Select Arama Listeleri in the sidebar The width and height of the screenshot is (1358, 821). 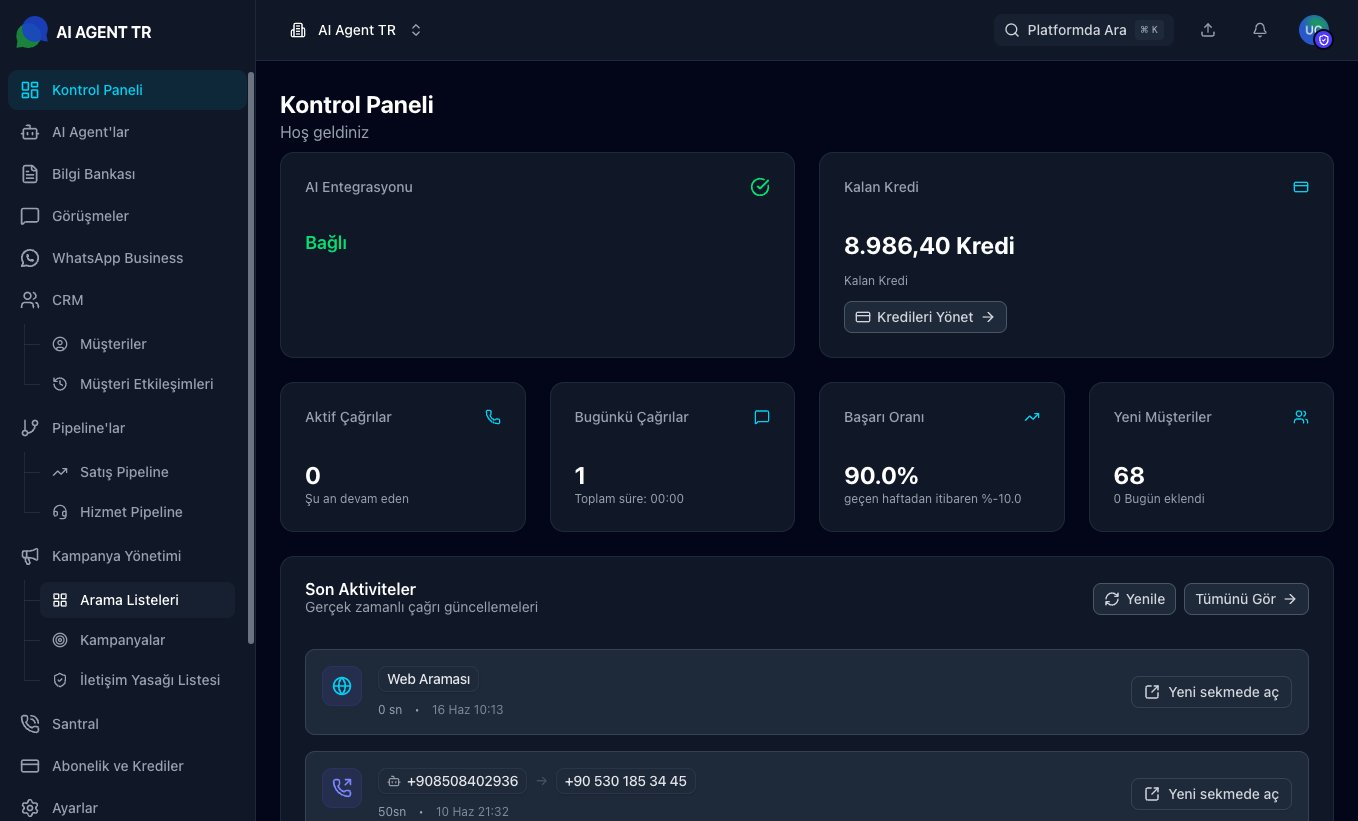(x=137, y=600)
